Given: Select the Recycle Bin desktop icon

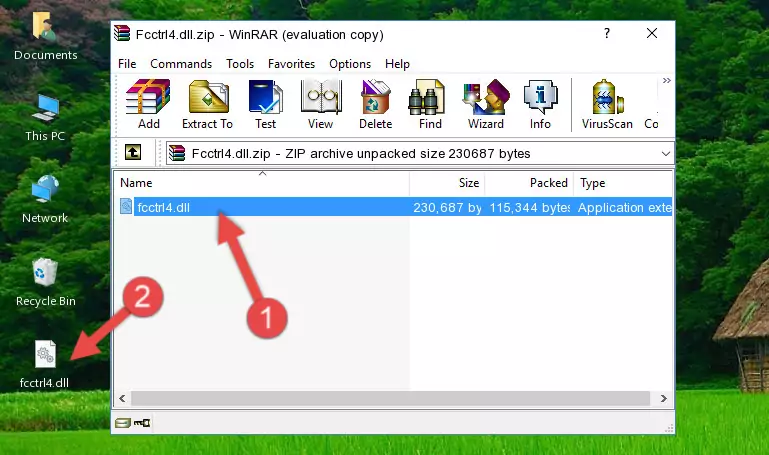Looking at the screenshot, I should point(46,283).
